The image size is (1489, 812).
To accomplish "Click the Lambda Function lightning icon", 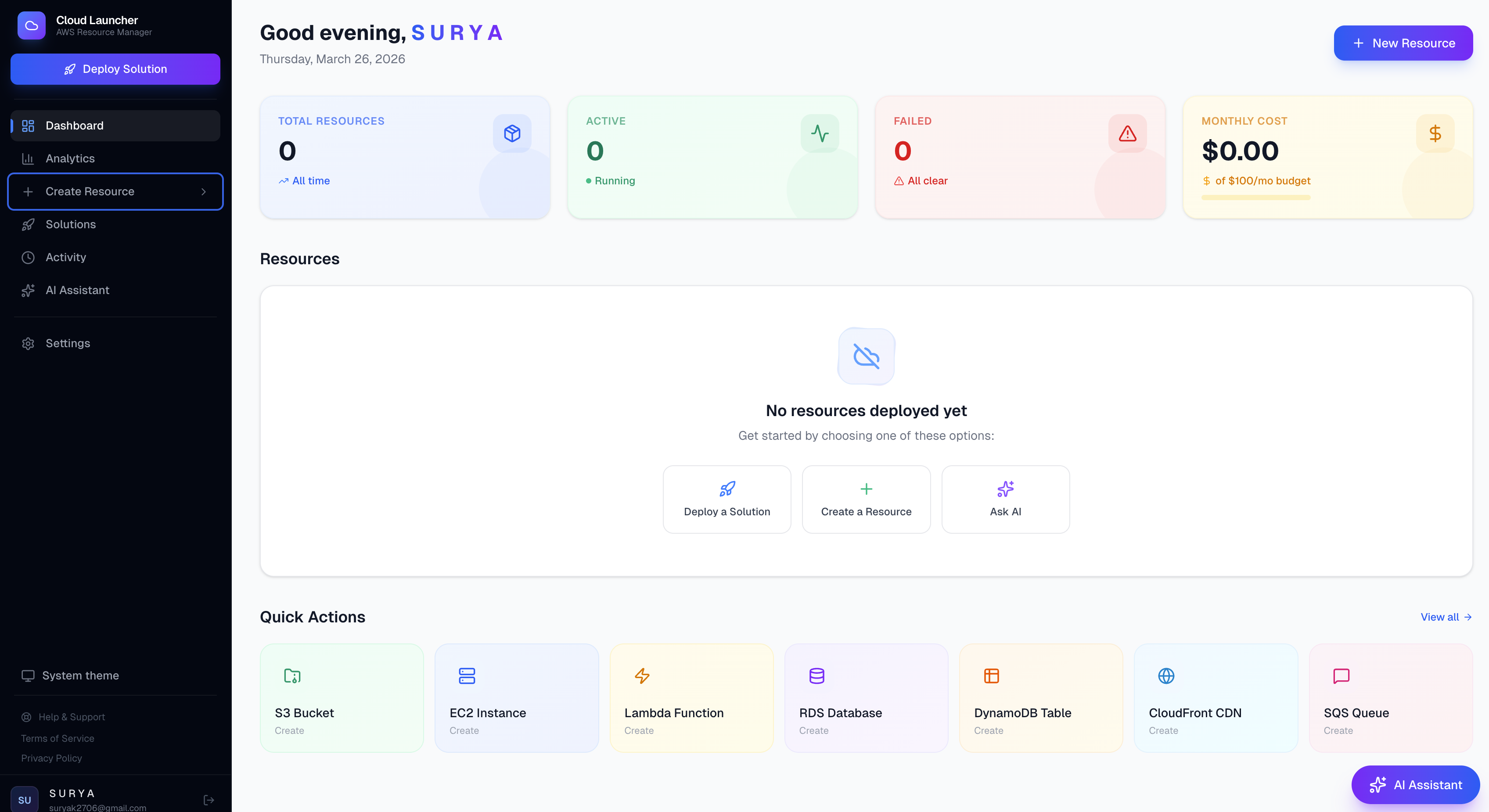I will 642,675.
